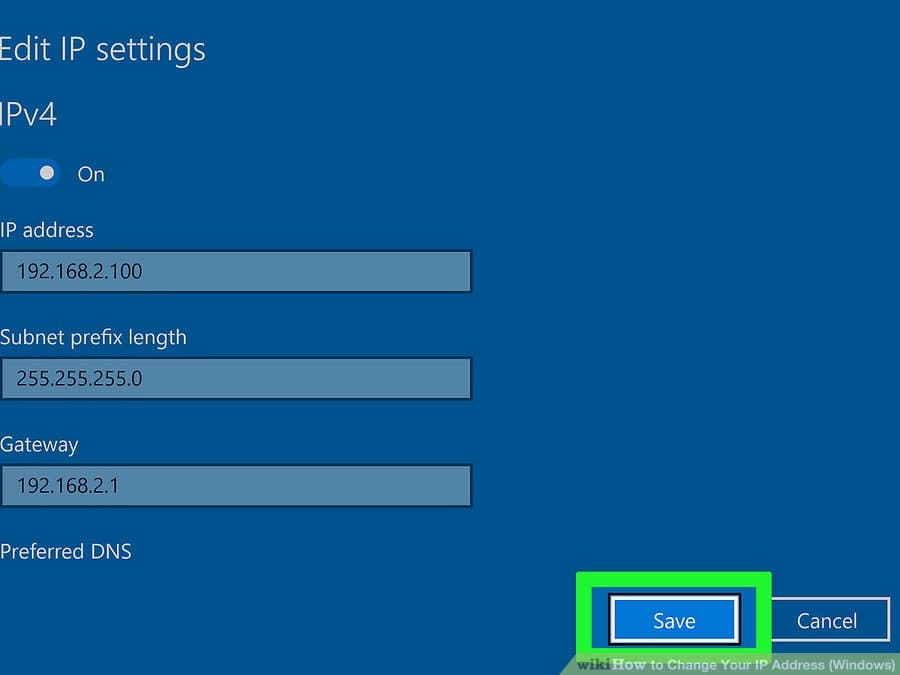Click the Subnet prefix length input box
900x675 pixels.
[235, 379]
